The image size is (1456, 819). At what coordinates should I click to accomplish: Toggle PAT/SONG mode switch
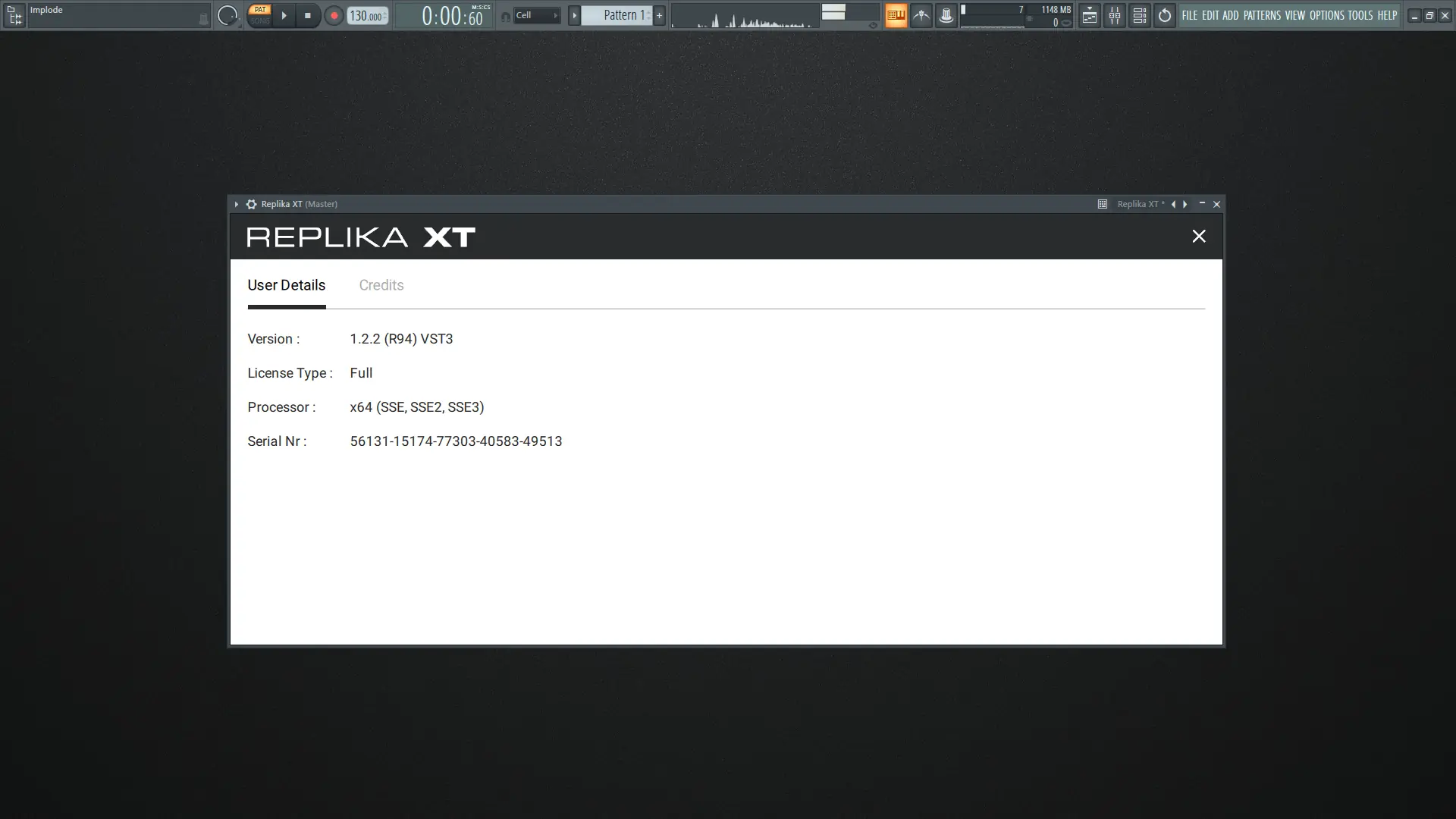tap(259, 15)
